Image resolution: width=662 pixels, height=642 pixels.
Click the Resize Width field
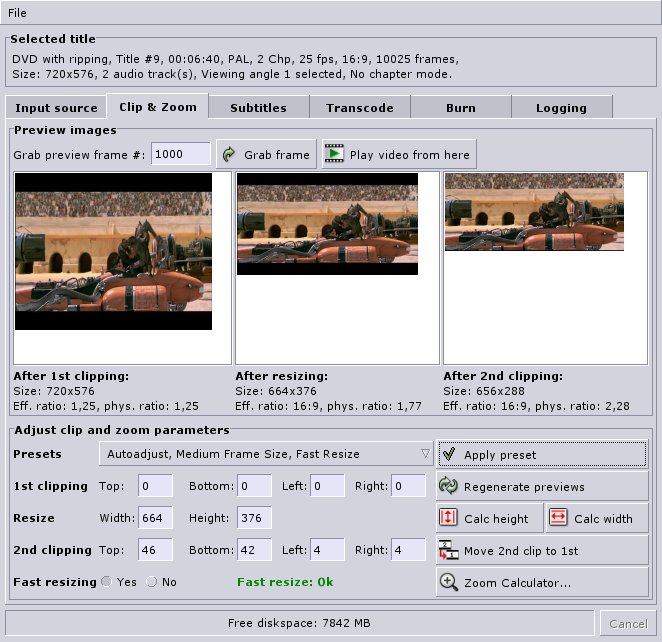[155, 518]
